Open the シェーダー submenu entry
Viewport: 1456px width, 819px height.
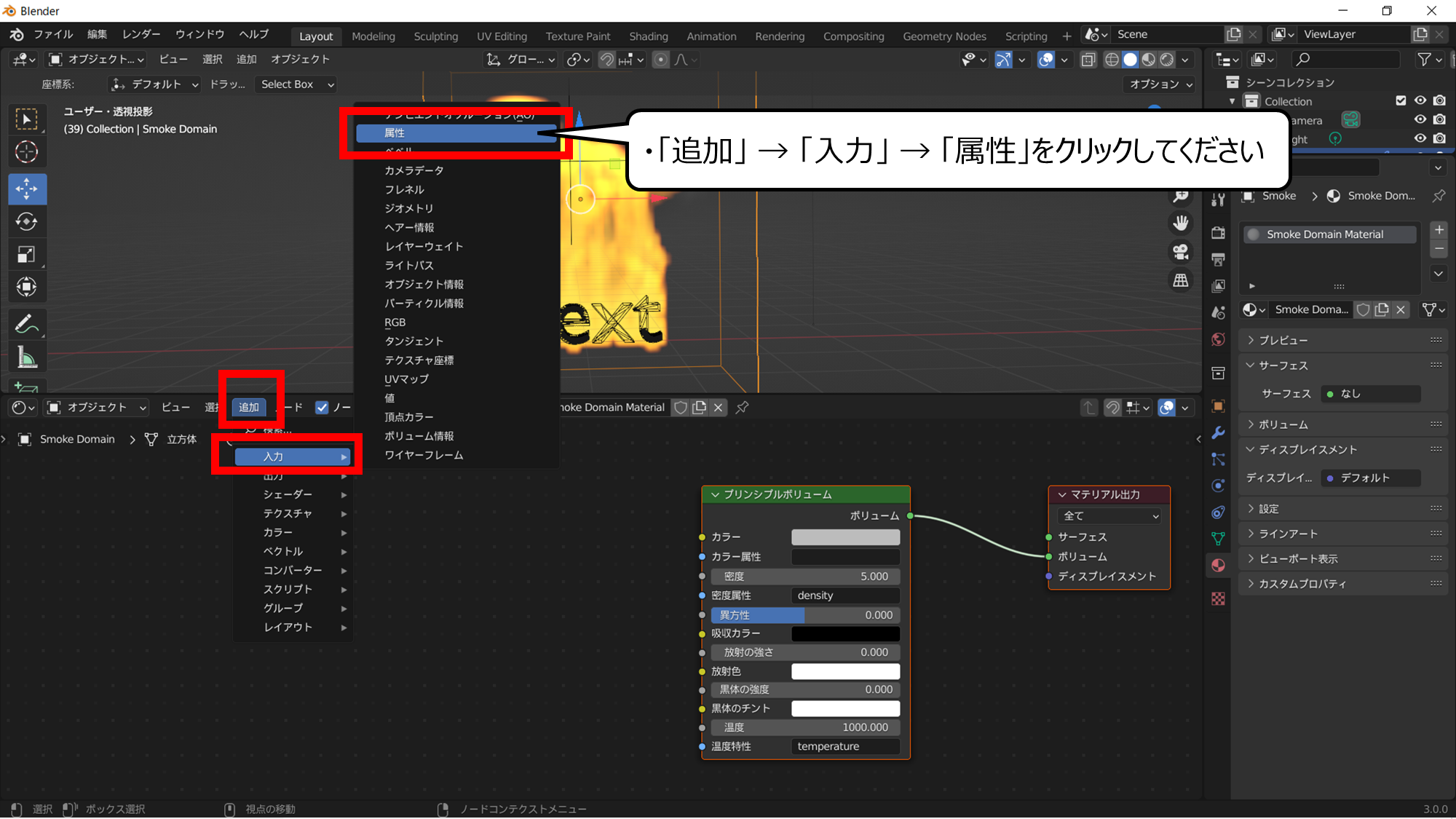click(294, 494)
